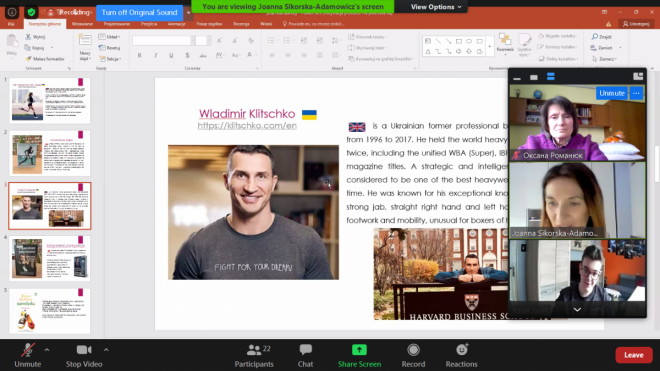The height and width of the screenshot is (371, 660).
Task: Click the red Leave button
Action: (x=633, y=355)
